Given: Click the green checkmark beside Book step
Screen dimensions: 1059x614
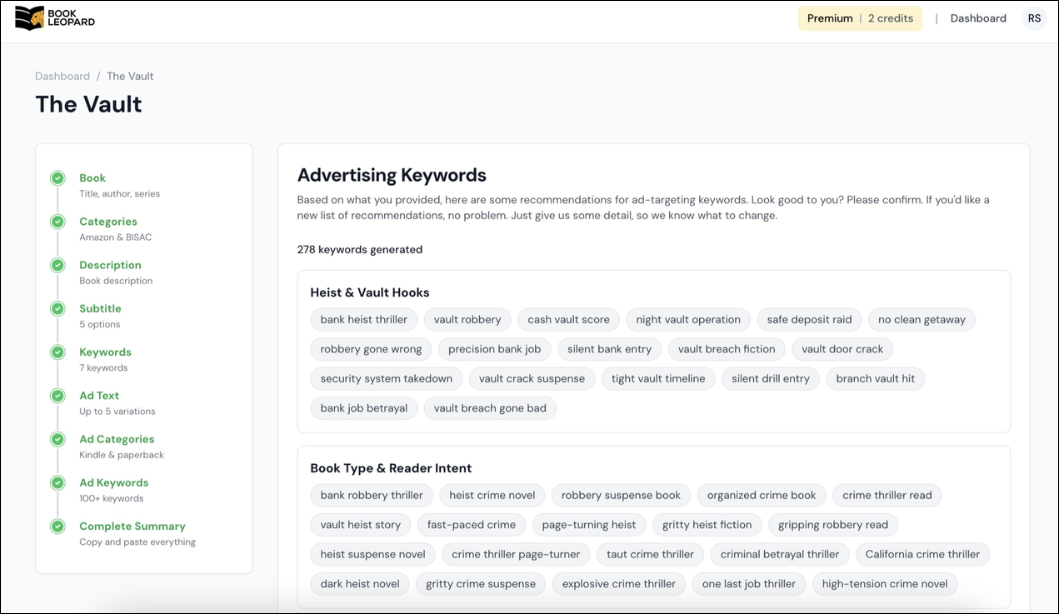Looking at the screenshot, I should [58, 179].
